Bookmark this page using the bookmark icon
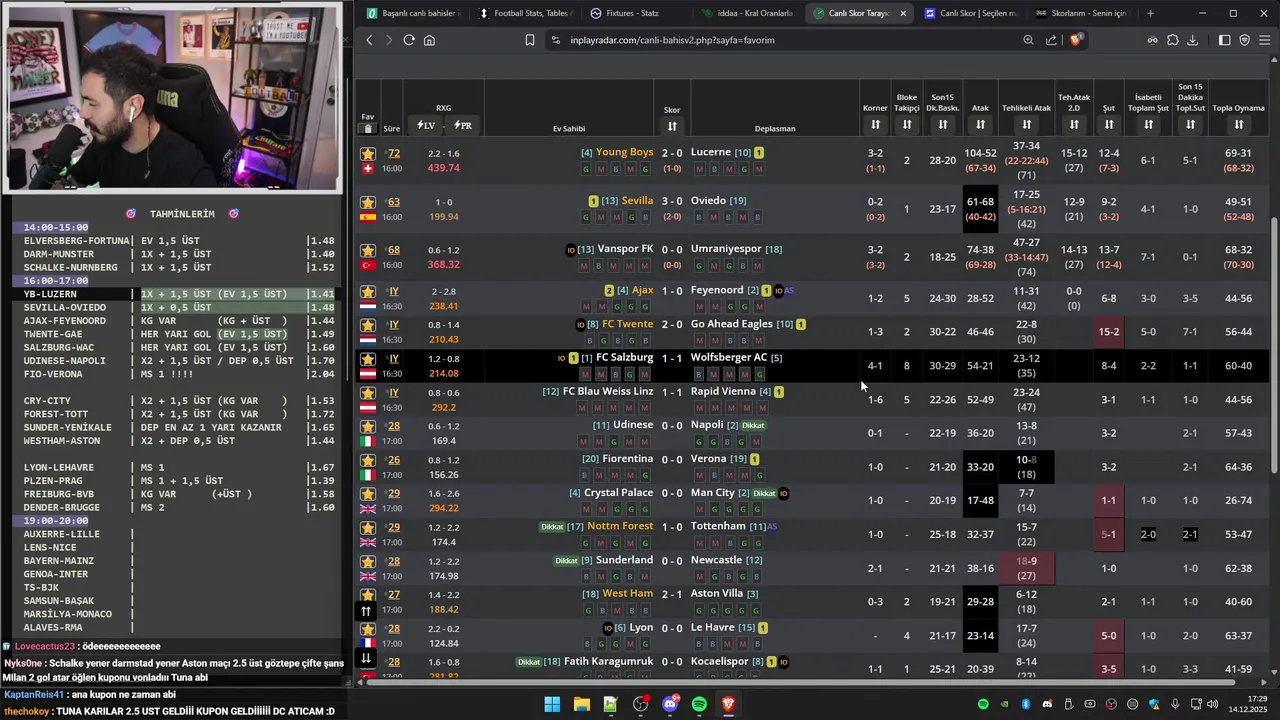1280x720 pixels. click(x=530, y=40)
